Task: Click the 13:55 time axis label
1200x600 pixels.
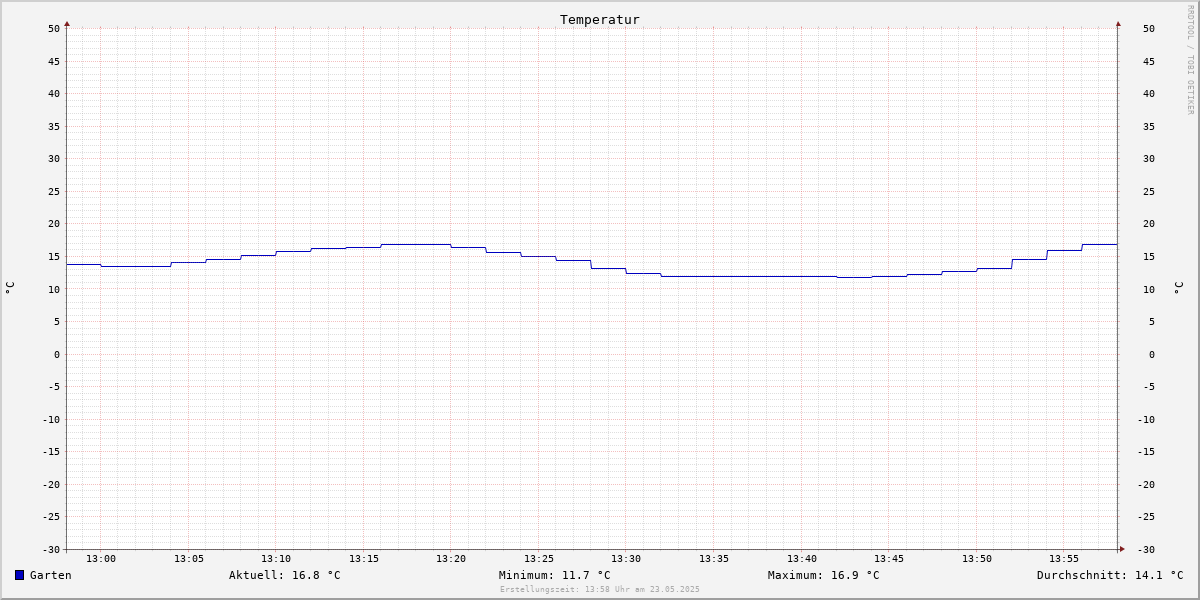Action: (x=1064, y=559)
